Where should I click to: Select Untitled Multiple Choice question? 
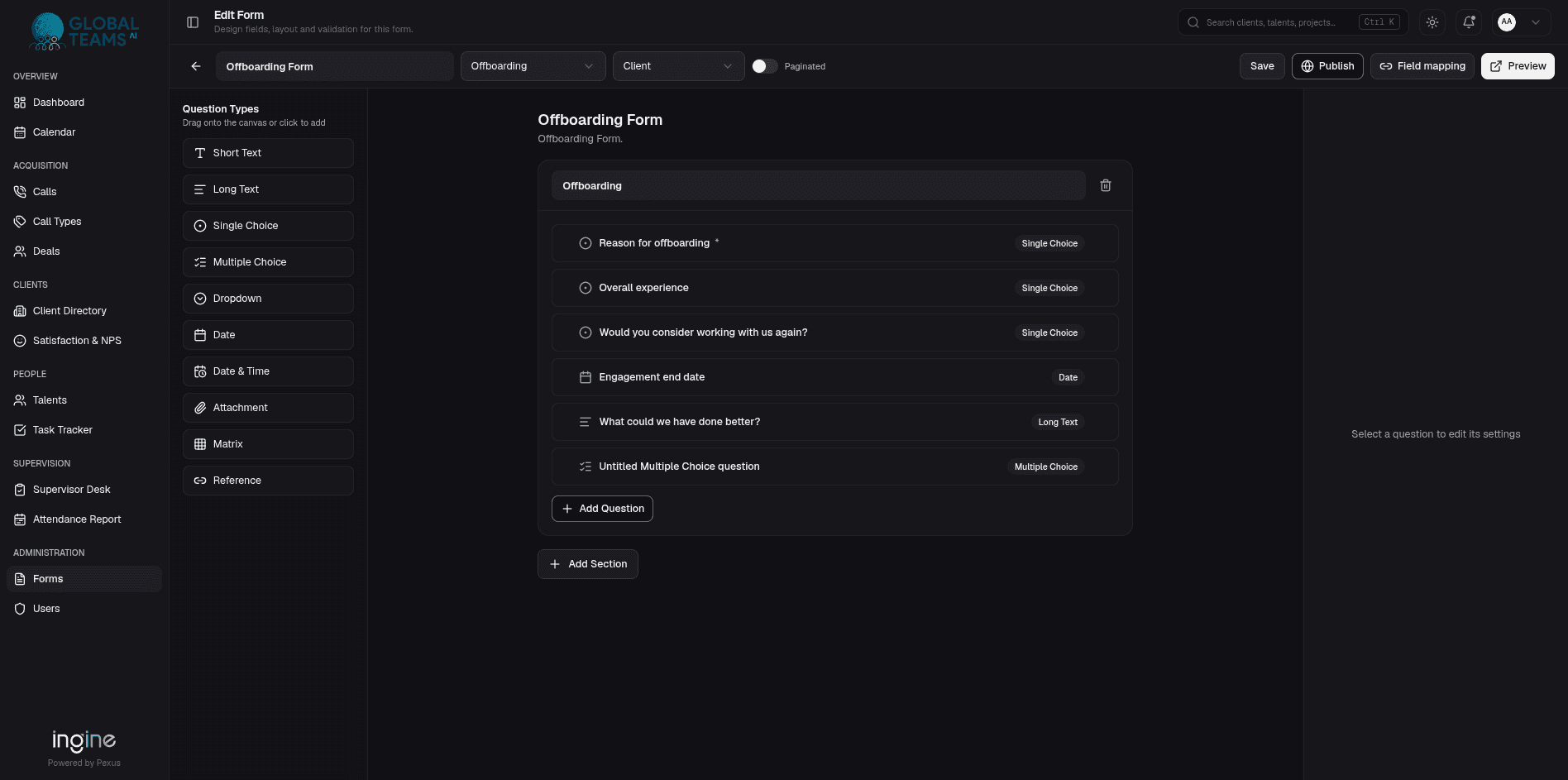[x=835, y=467]
